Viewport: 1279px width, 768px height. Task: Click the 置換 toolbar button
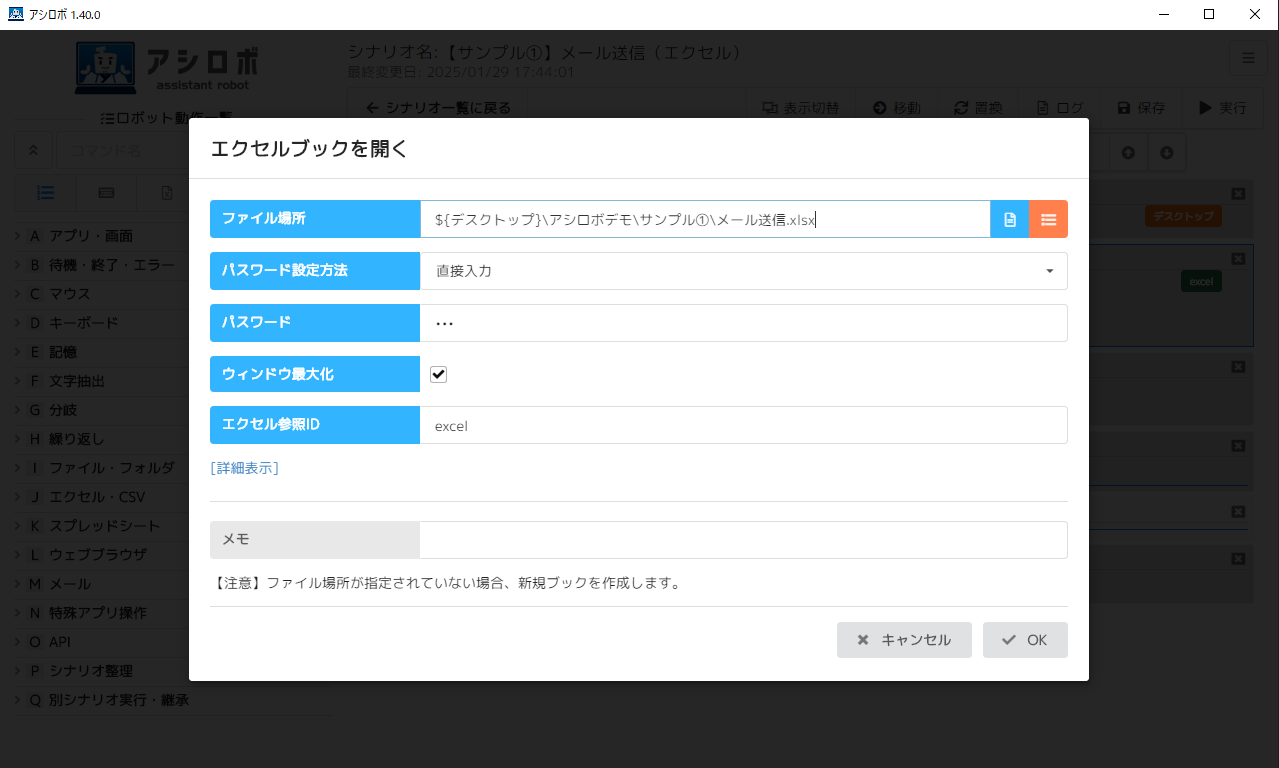[x=978, y=108]
